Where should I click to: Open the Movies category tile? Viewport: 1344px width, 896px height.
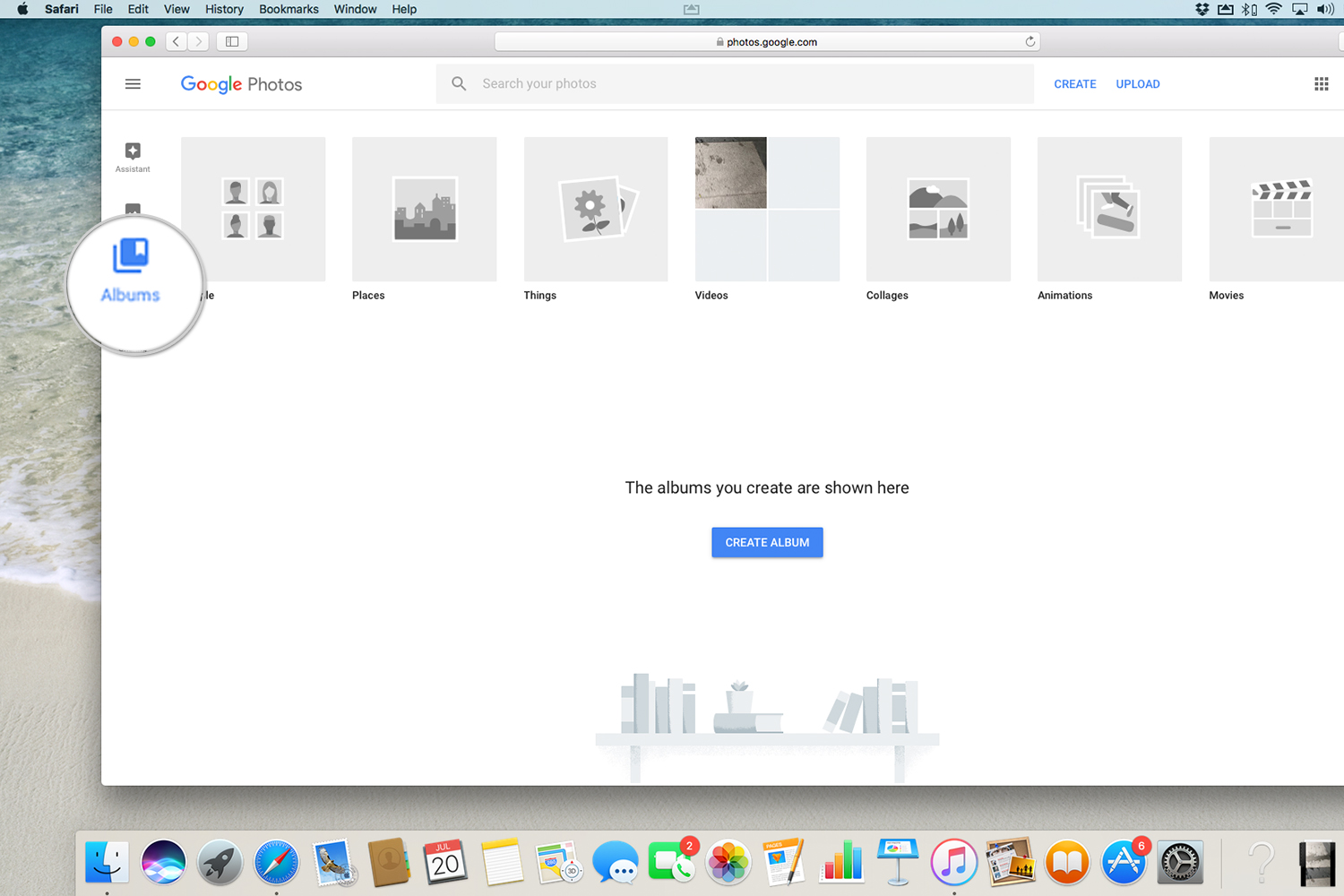(1276, 209)
